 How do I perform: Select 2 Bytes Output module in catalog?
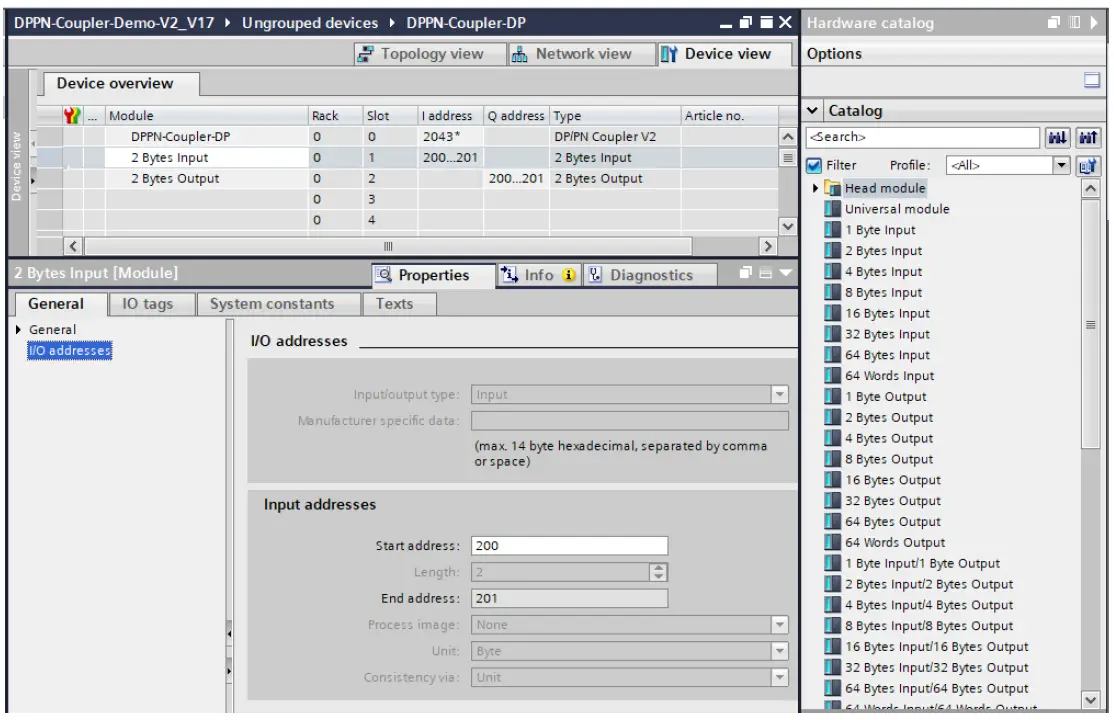tap(889, 417)
